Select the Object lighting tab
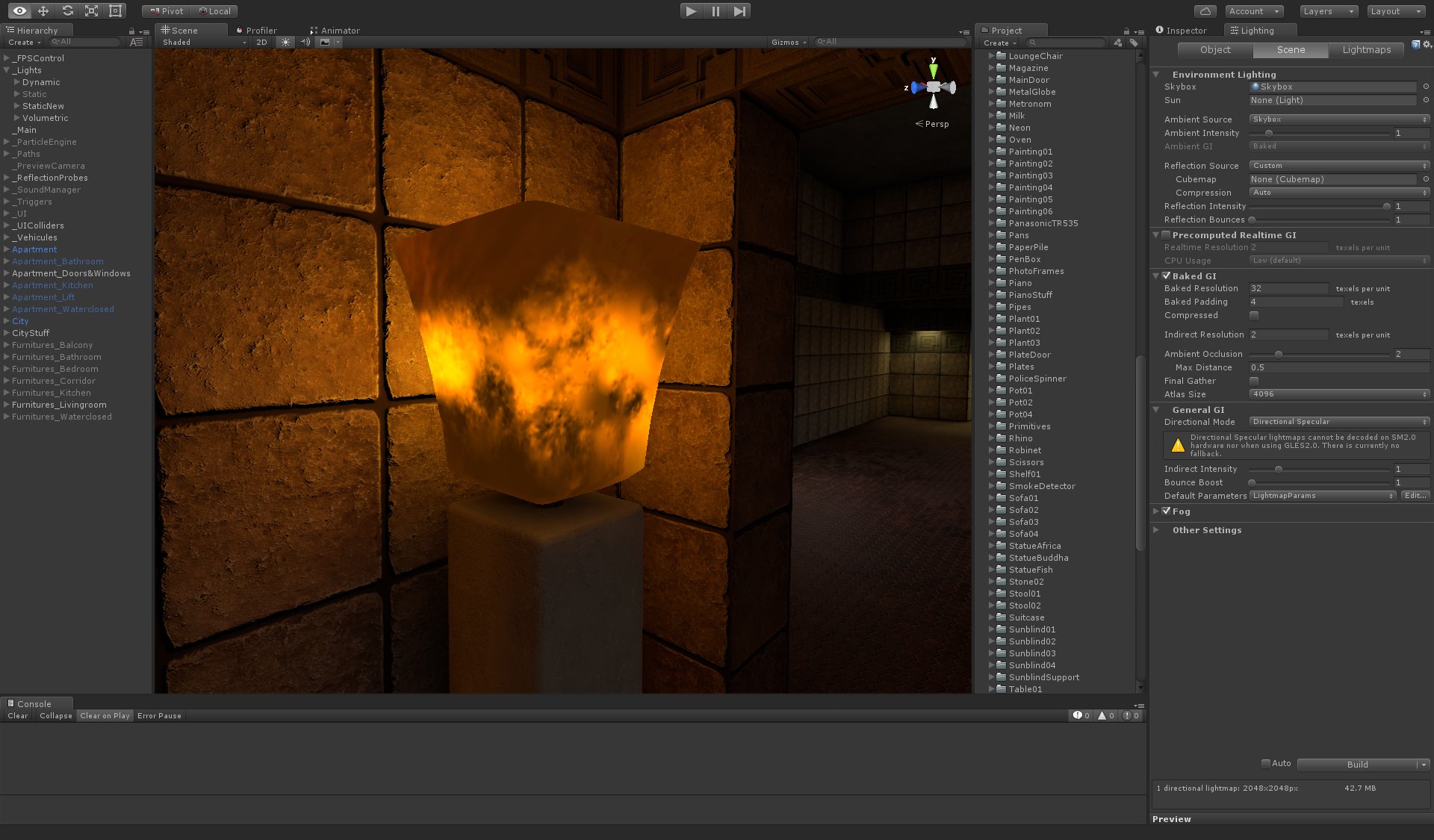Viewport: 1434px width, 840px height. 1215,50
